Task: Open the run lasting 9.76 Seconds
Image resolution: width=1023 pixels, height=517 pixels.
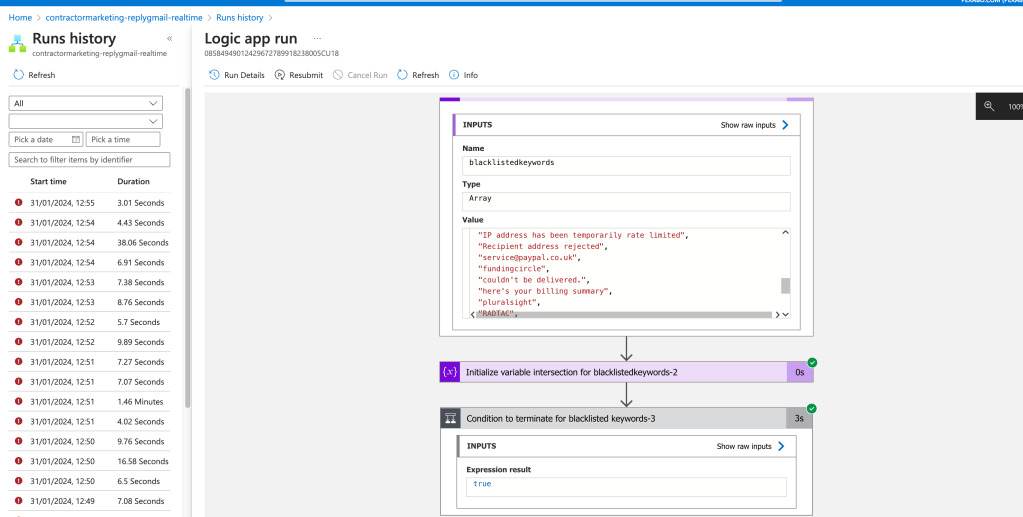Action: point(89,442)
